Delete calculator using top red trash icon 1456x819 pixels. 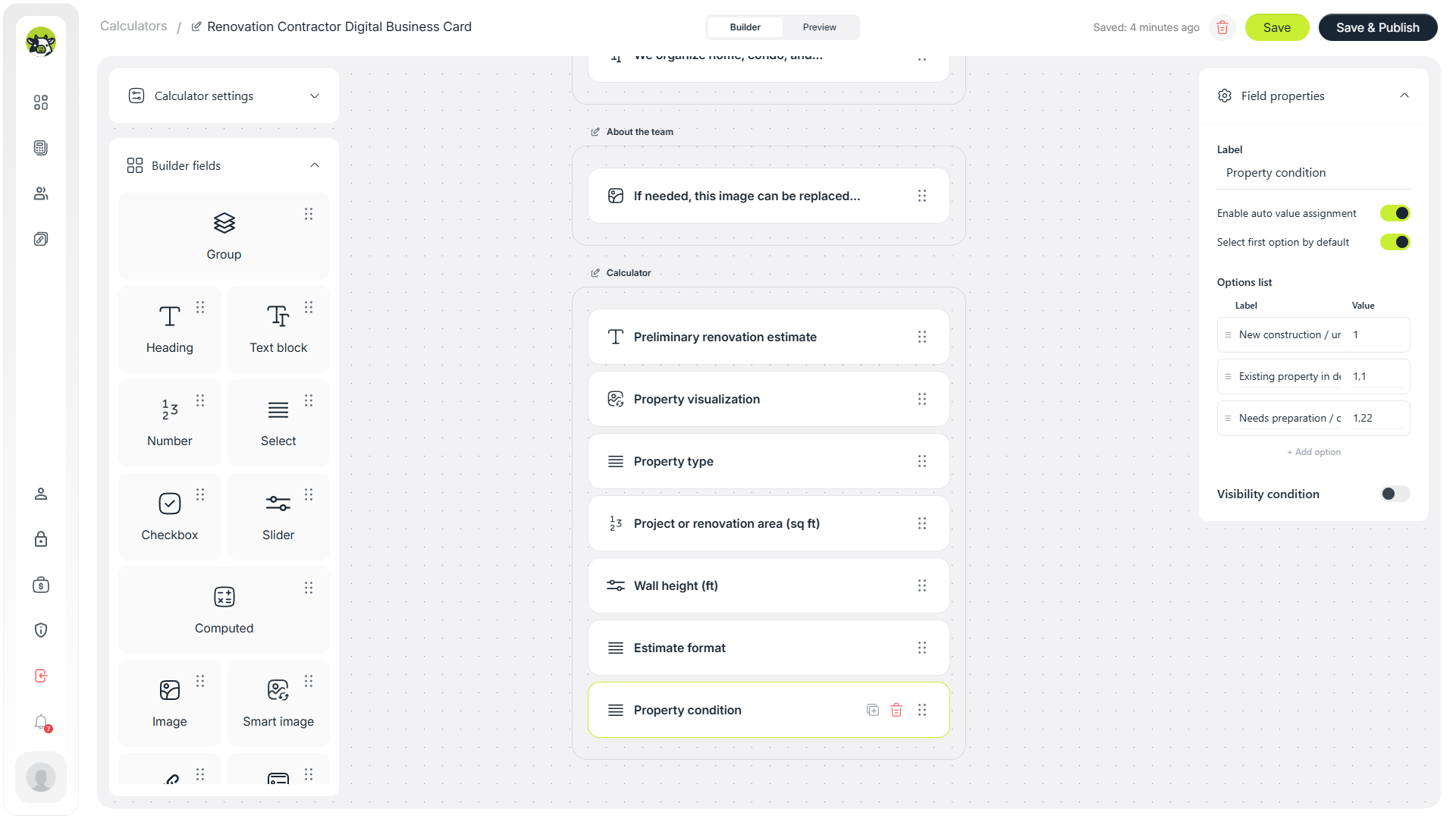click(x=1222, y=27)
